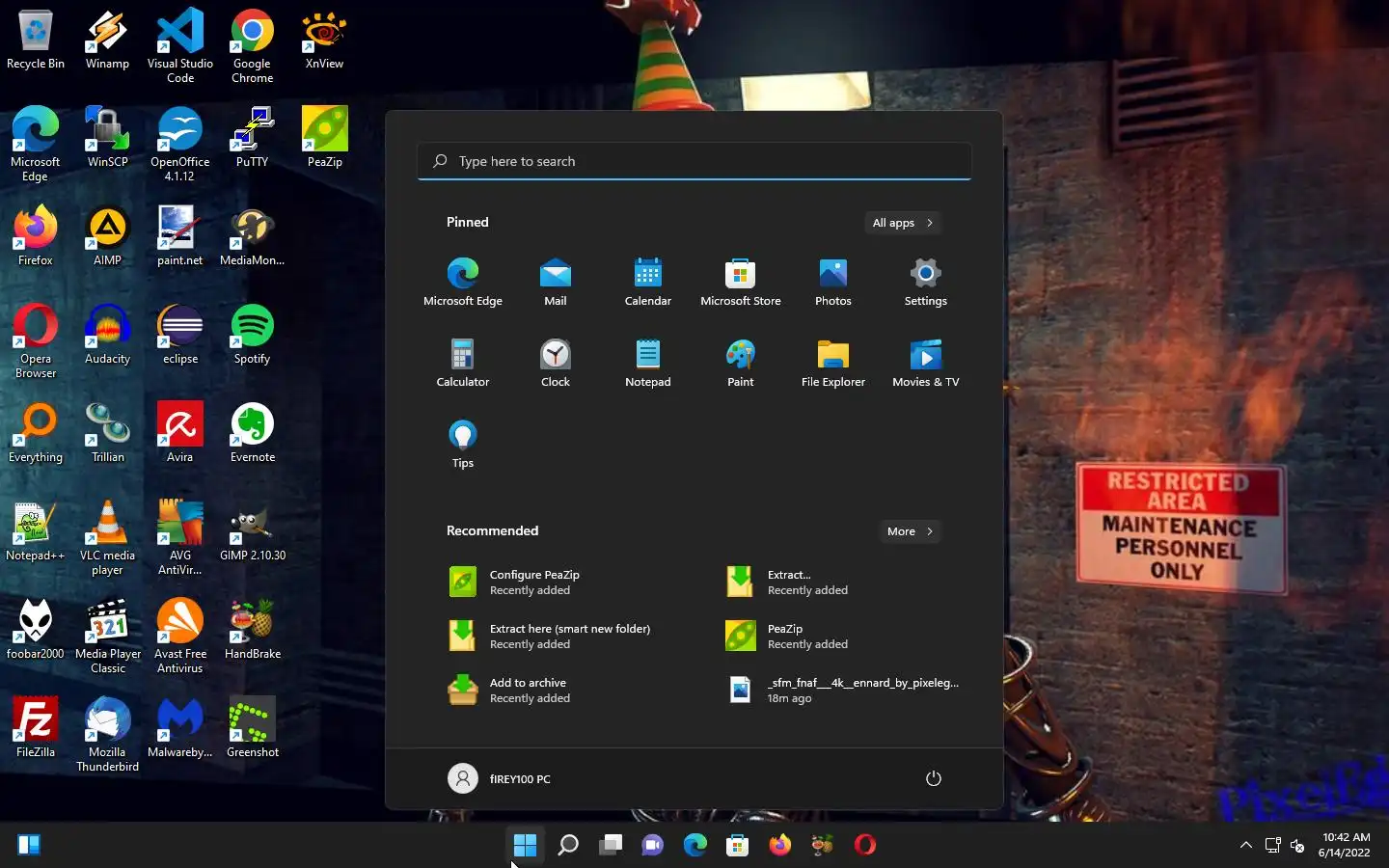1389x868 pixels.
Task: Select Visual Studio Code desktop shortcut
Action: click(180, 45)
